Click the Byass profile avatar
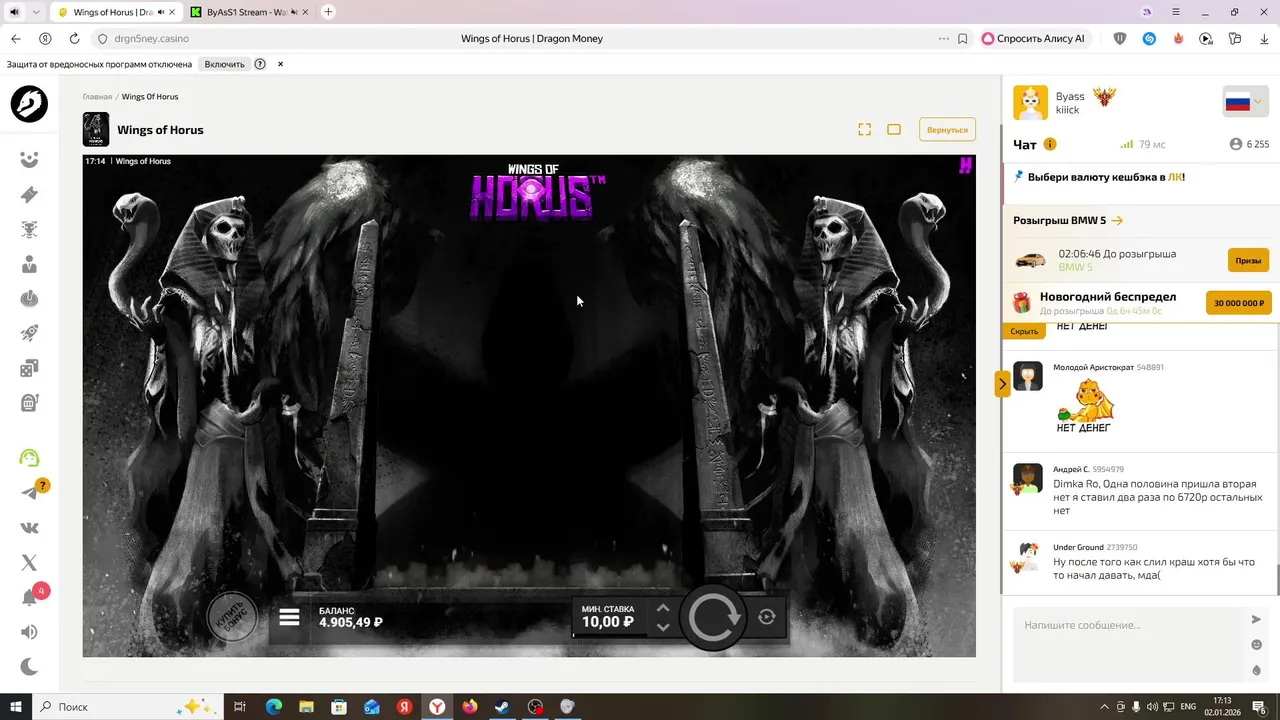1280x720 pixels. [1030, 103]
